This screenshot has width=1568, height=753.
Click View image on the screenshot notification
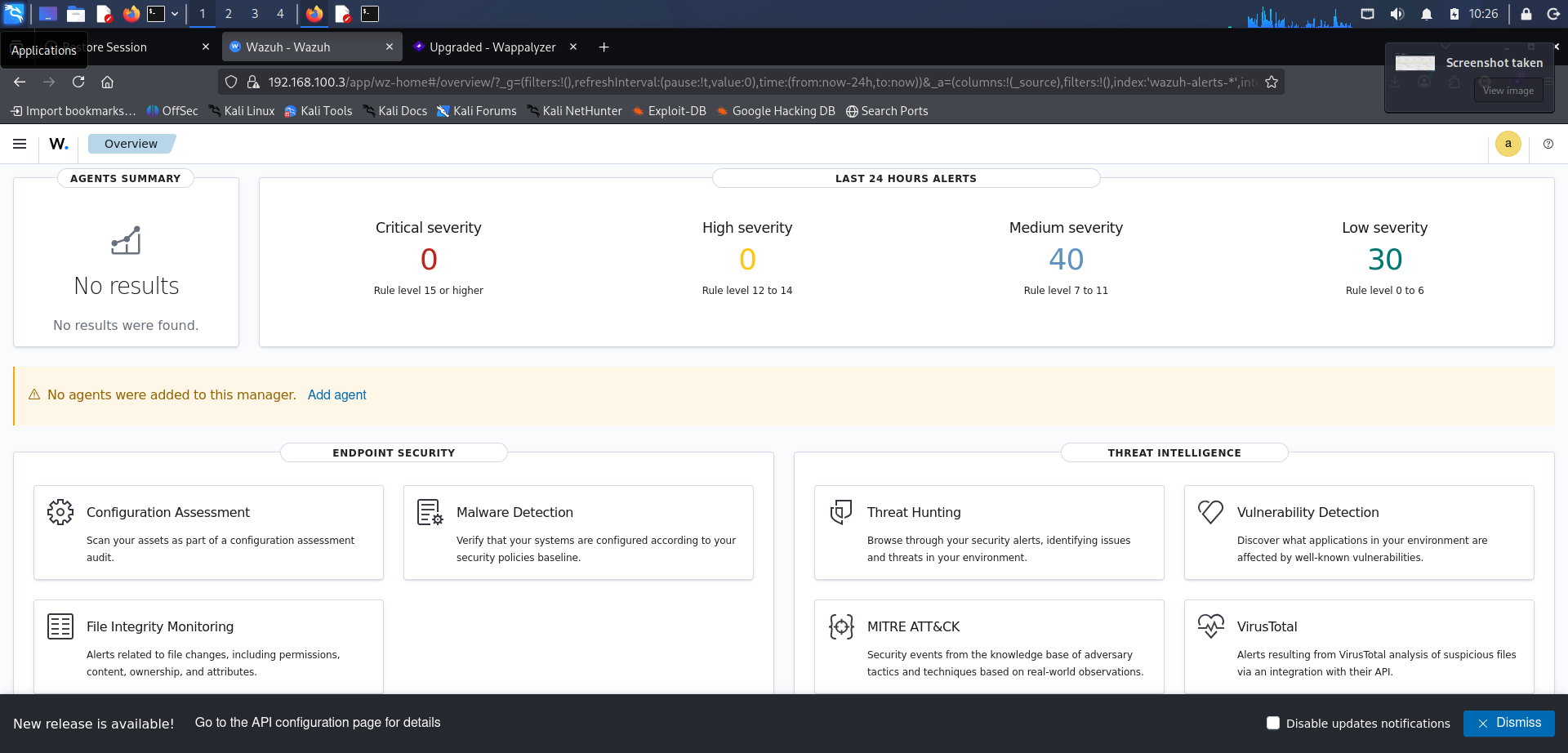[1508, 91]
